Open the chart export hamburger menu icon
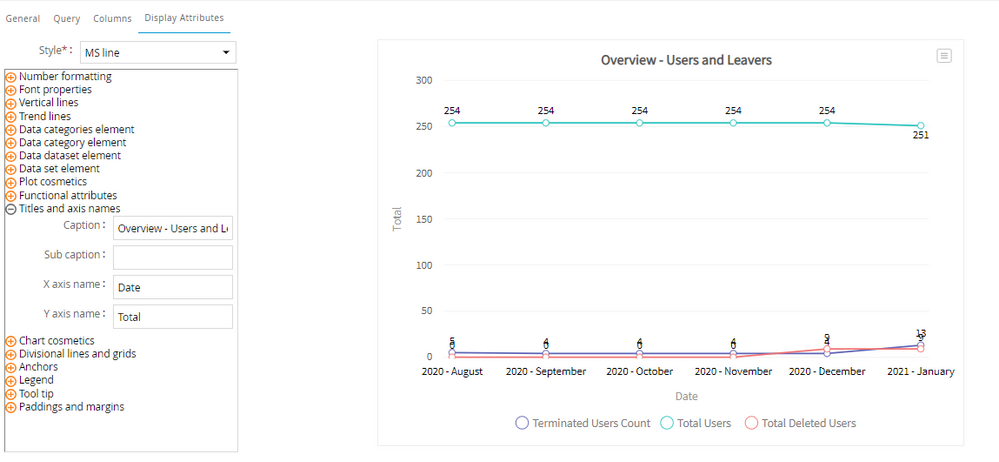The width and height of the screenshot is (999, 462). [x=944, y=56]
